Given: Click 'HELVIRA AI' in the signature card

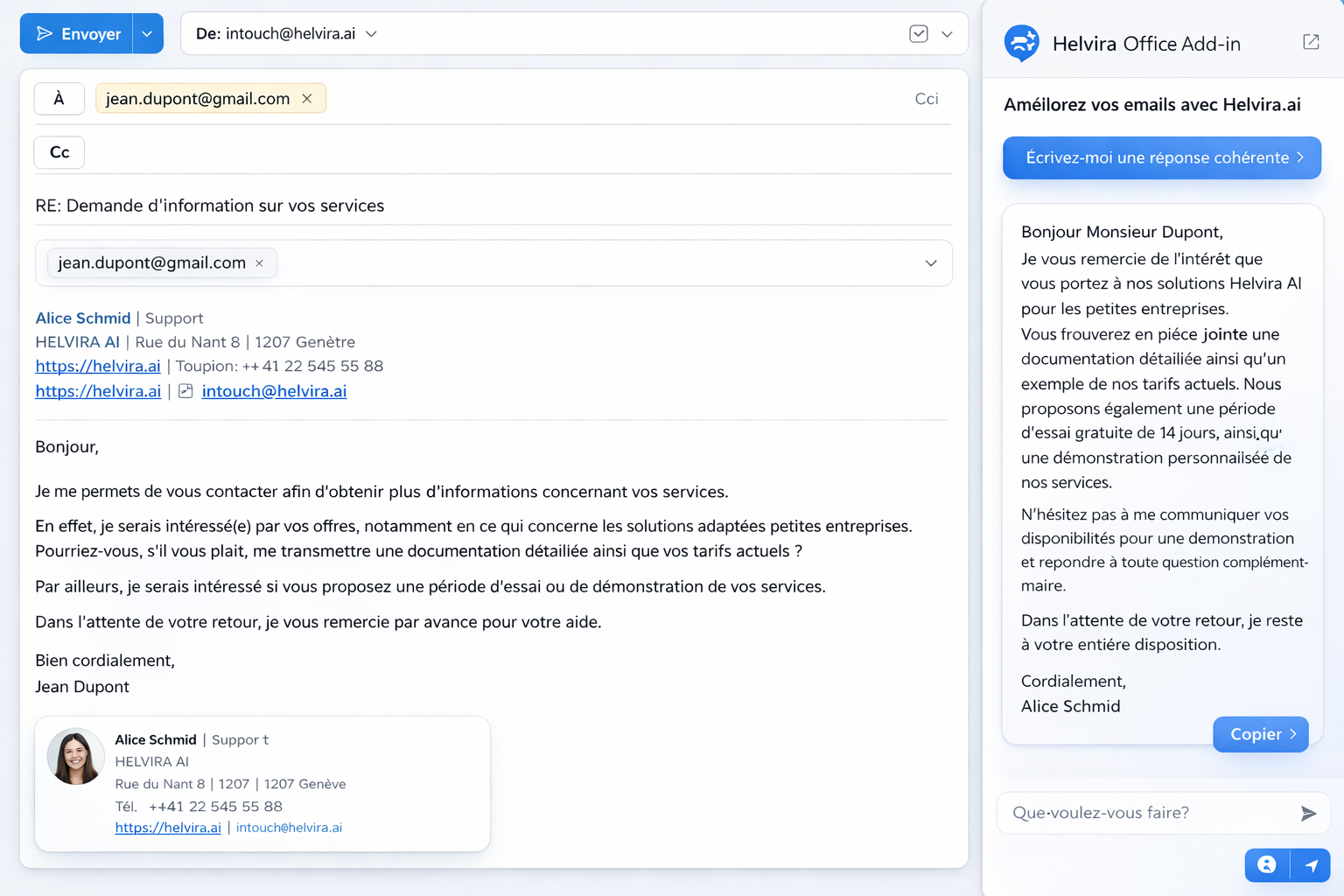Looking at the screenshot, I should coord(151,761).
